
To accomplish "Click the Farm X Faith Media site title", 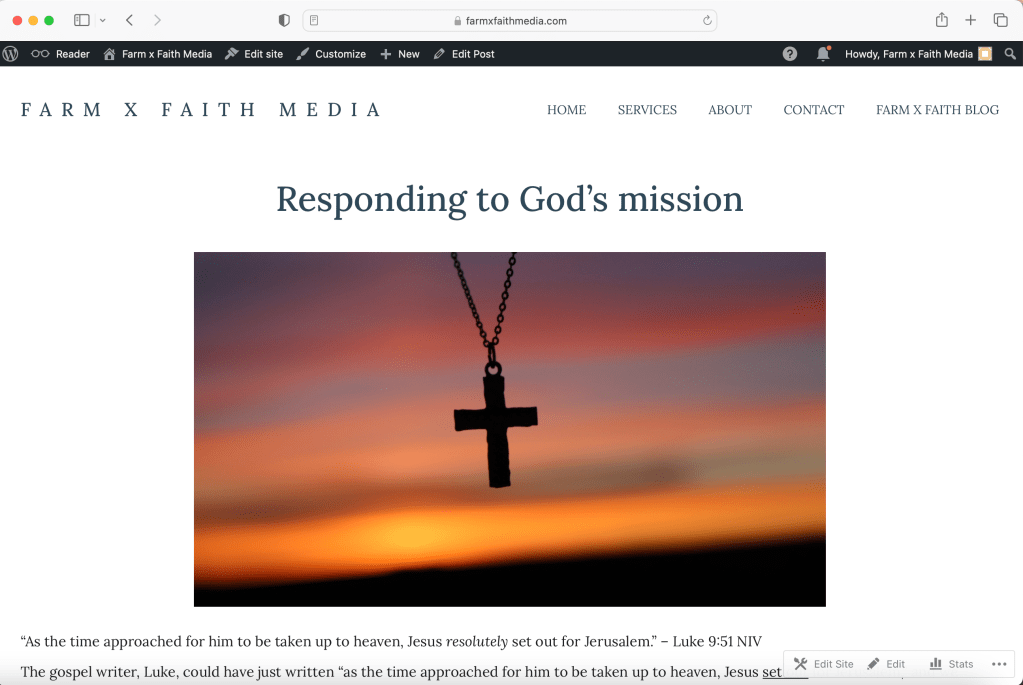I will pyautogui.click(x=201, y=110).
